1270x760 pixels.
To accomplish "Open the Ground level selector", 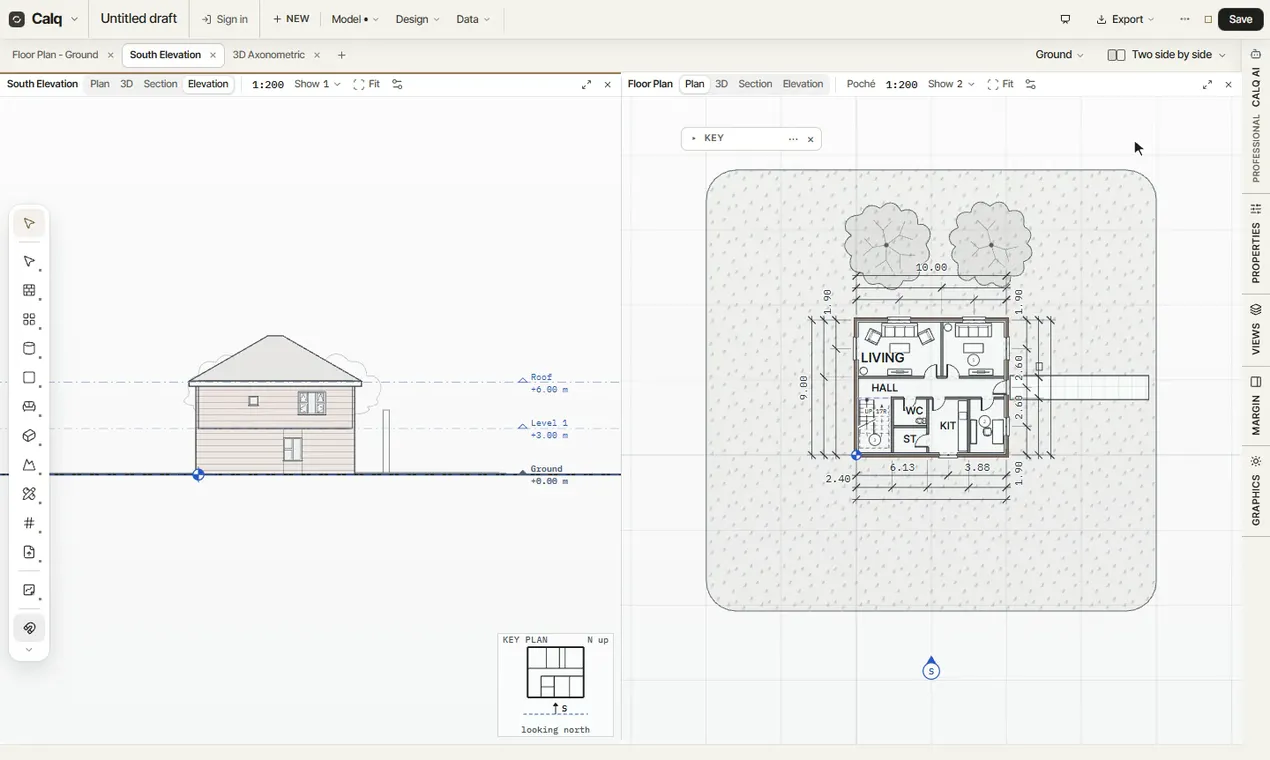I will point(1059,55).
